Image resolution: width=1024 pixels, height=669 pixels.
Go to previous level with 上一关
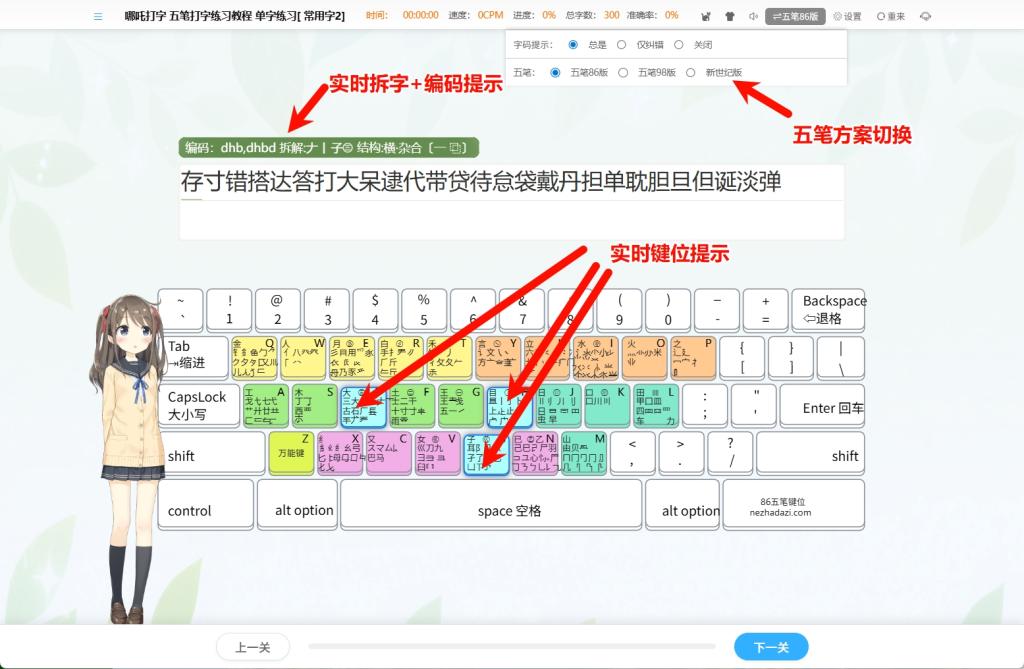click(252, 647)
